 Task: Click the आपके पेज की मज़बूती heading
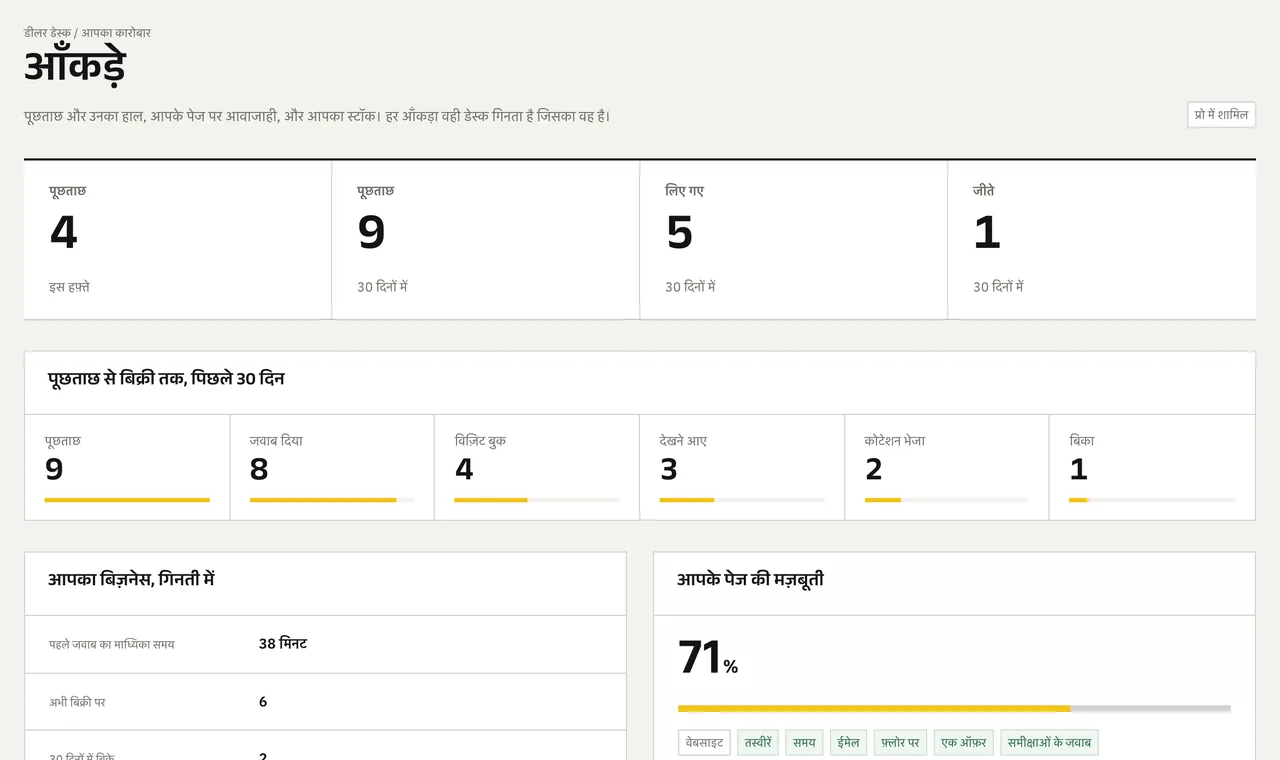[750, 579]
